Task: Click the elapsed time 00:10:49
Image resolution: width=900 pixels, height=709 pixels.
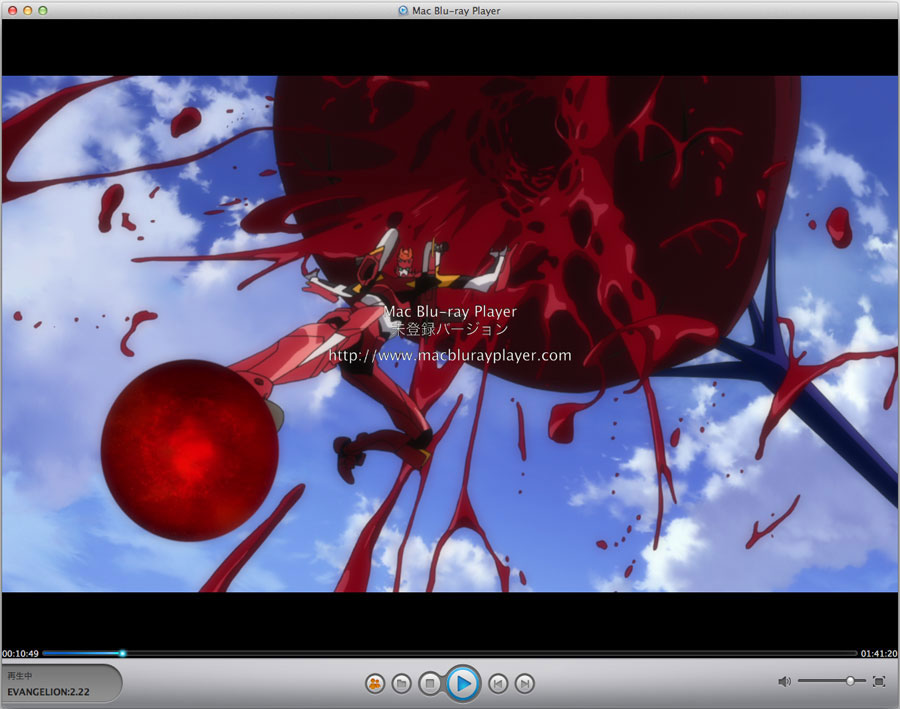Action: click(20, 653)
